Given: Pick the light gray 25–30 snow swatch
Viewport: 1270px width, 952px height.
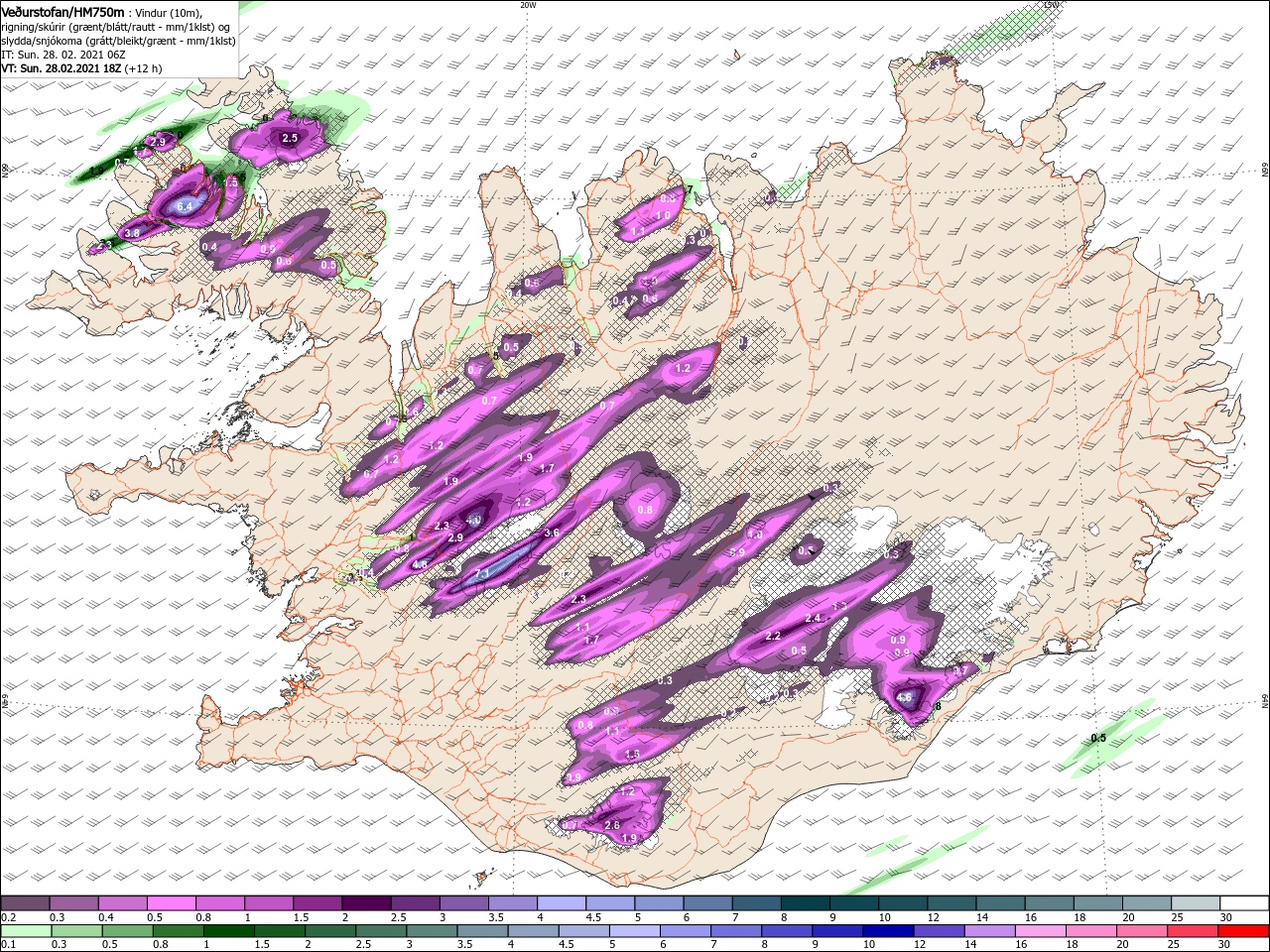Looking at the screenshot, I should (1196, 903).
